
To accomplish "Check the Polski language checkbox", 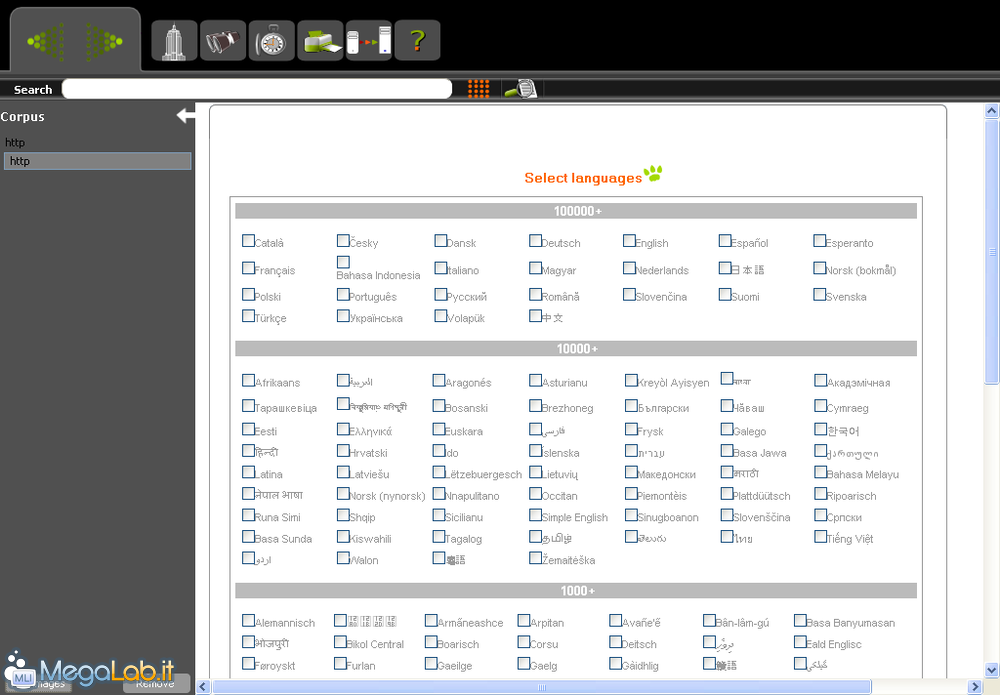I will click(x=248, y=294).
